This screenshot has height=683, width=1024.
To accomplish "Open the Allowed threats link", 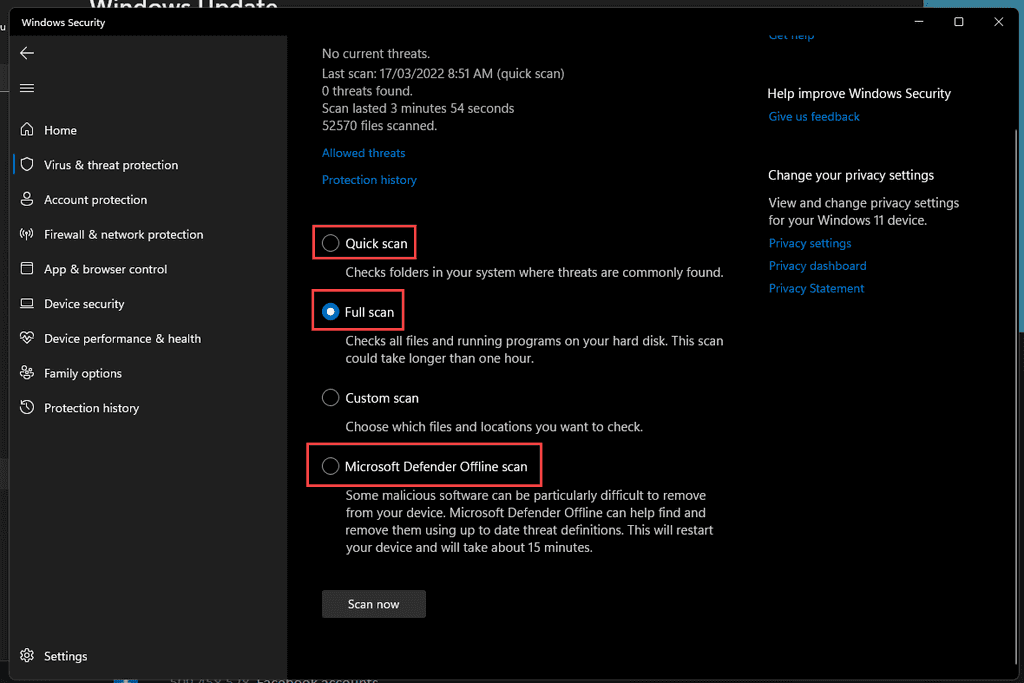I will point(363,153).
